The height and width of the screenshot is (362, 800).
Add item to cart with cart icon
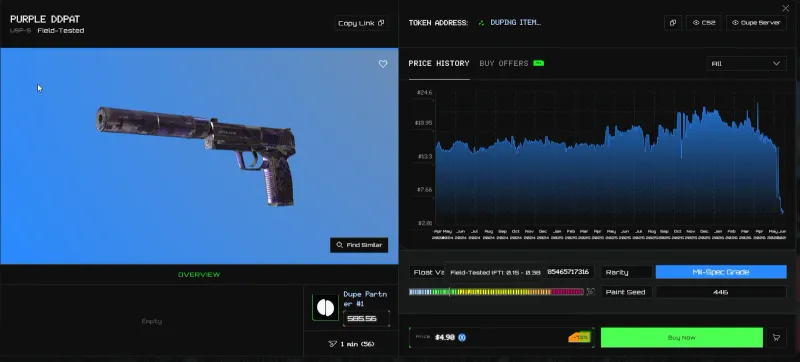click(777, 338)
